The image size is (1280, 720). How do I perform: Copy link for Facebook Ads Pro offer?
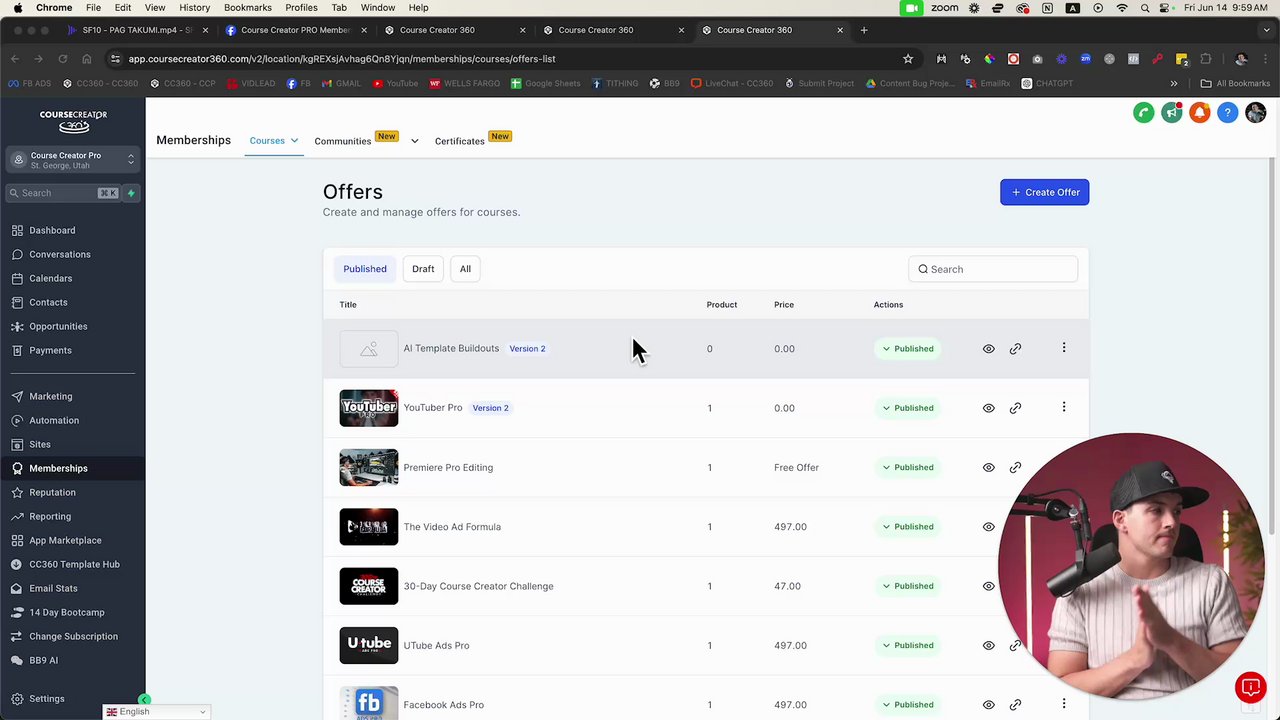pyautogui.click(x=1015, y=705)
